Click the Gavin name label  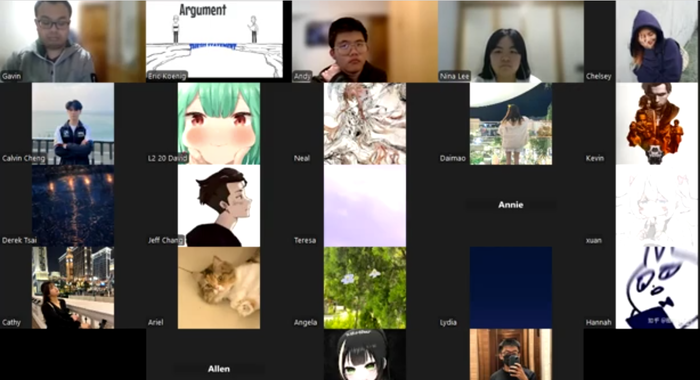pyautogui.click(x=11, y=76)
